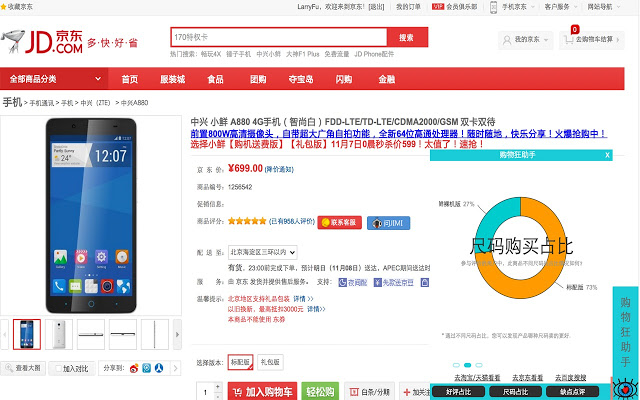Viewport: 640px width, 400px height.
Task: Click the 中兴A880 breadcrumb link
Action: [134, 103]
